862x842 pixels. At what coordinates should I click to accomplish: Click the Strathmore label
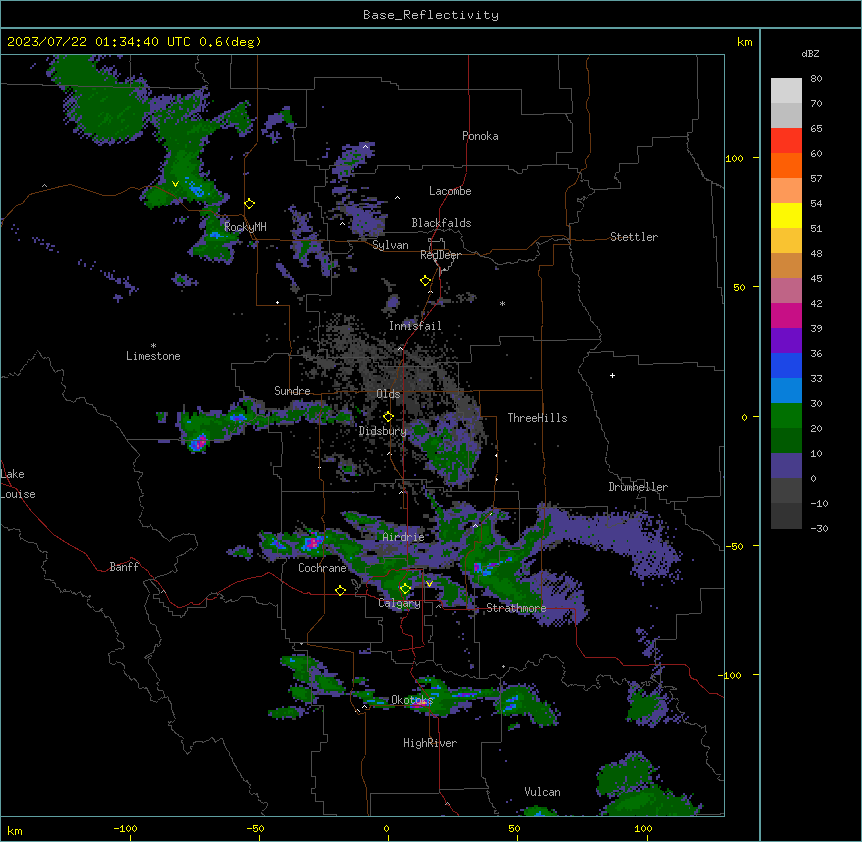516,608
